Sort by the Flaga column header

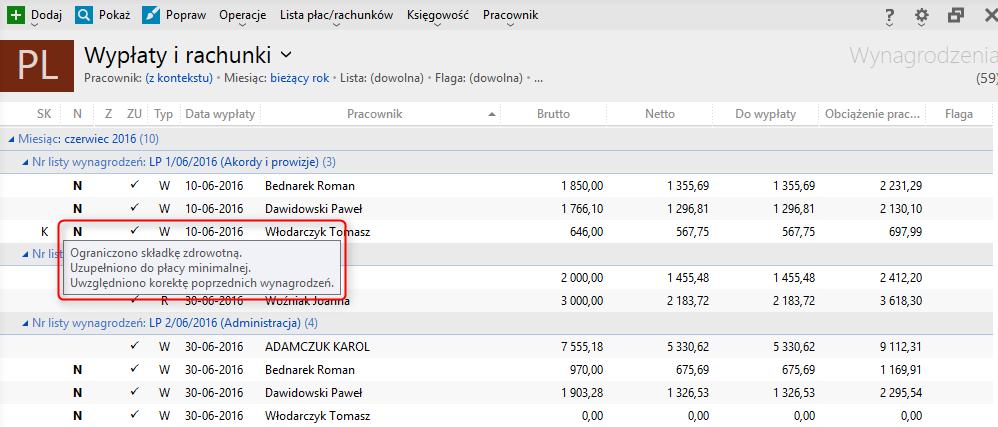[x=959, y=115]
